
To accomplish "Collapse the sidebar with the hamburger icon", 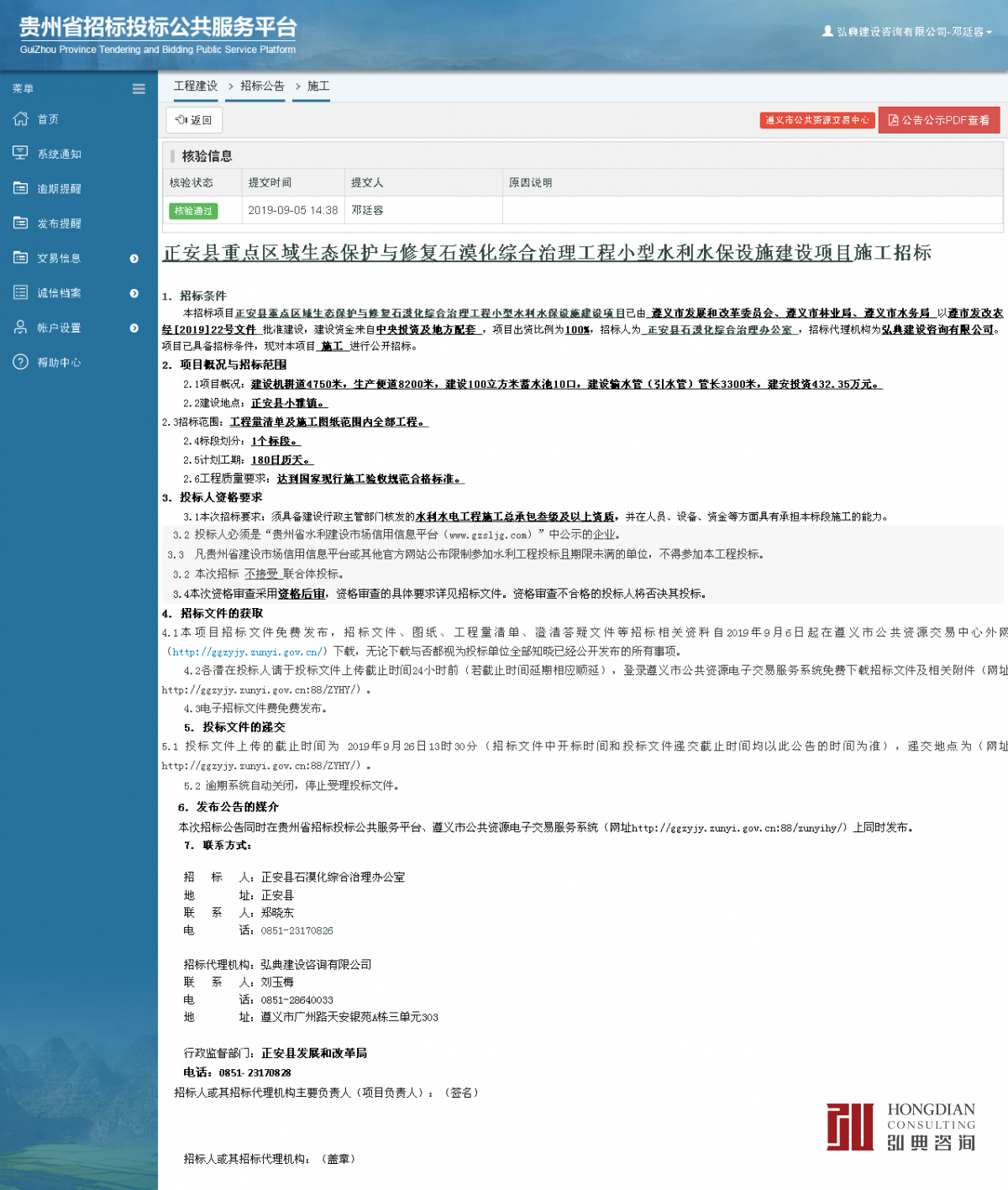I will [138, 88].
